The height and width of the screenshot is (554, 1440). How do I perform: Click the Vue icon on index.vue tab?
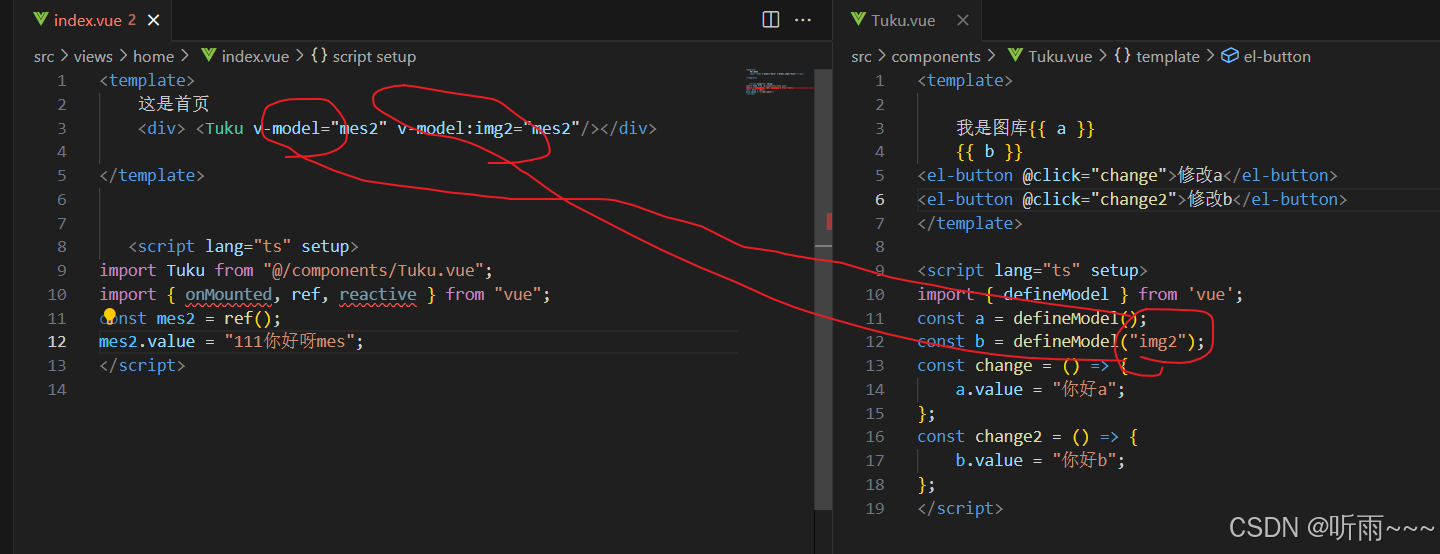click(40, 20)
